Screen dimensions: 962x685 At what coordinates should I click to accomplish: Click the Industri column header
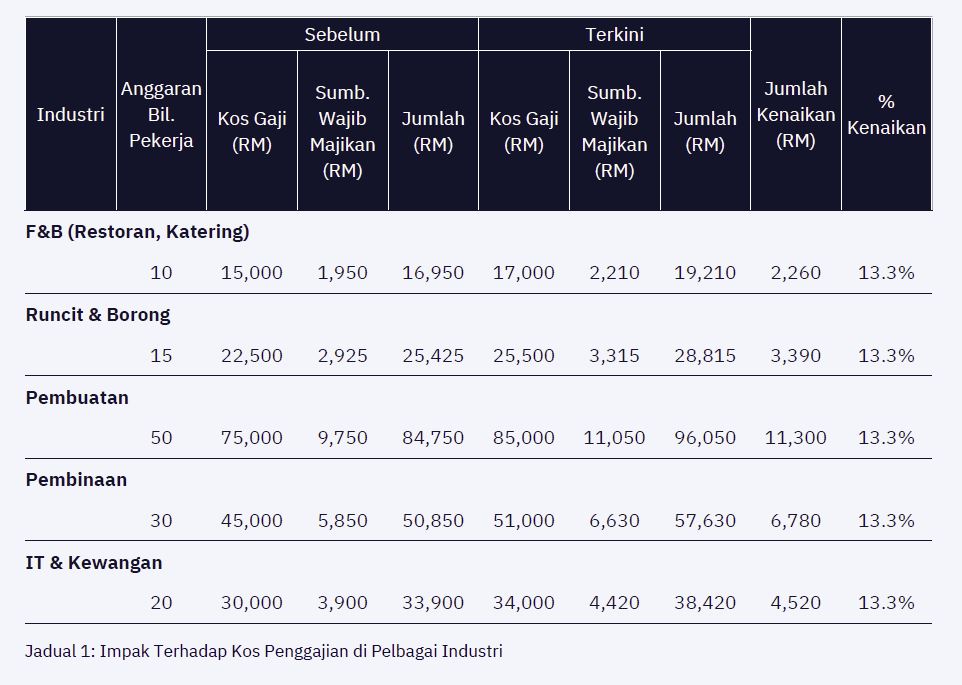pyautogui.click(x=70, y=114)
